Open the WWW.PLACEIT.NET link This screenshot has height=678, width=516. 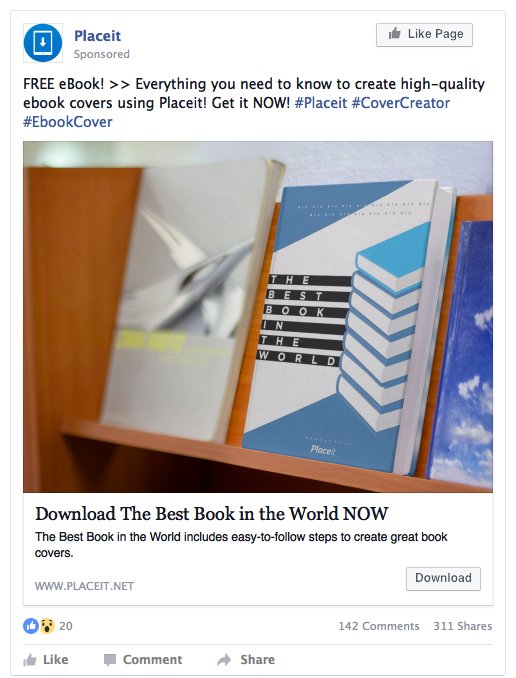point(84,586)
